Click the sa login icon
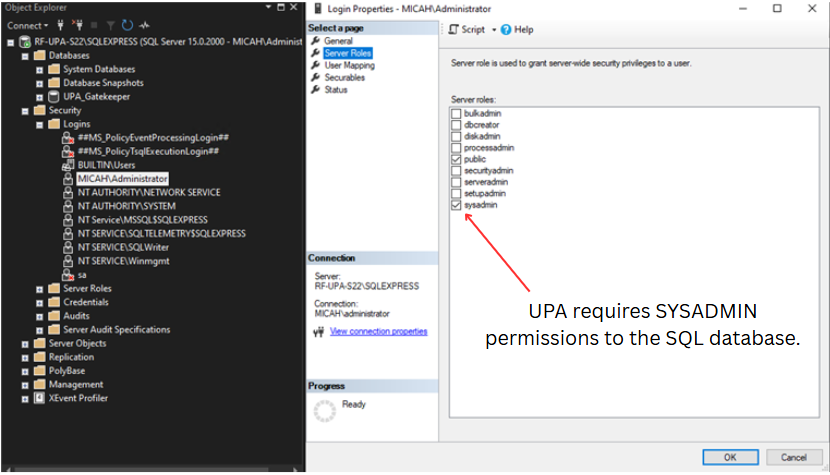 68,274
